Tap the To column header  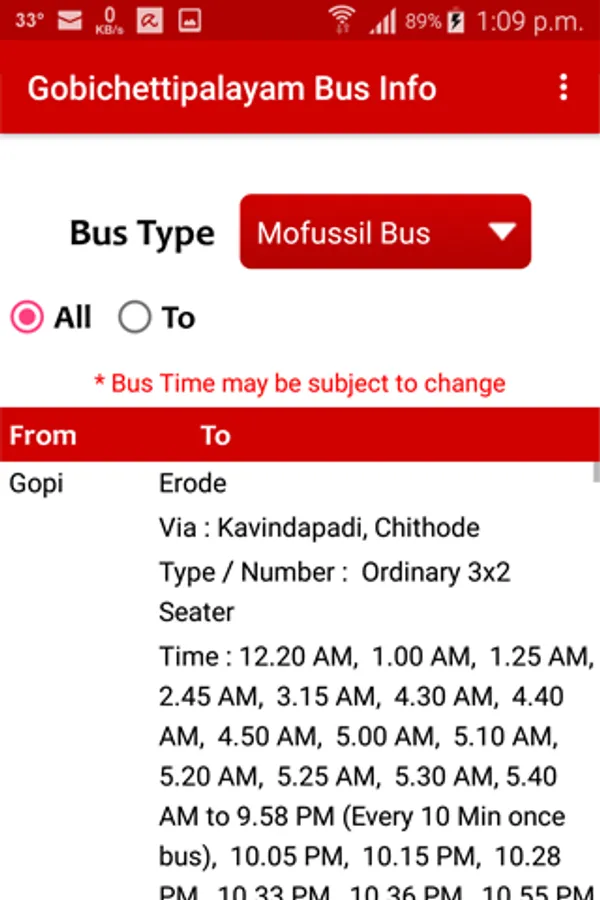(216, 436)
